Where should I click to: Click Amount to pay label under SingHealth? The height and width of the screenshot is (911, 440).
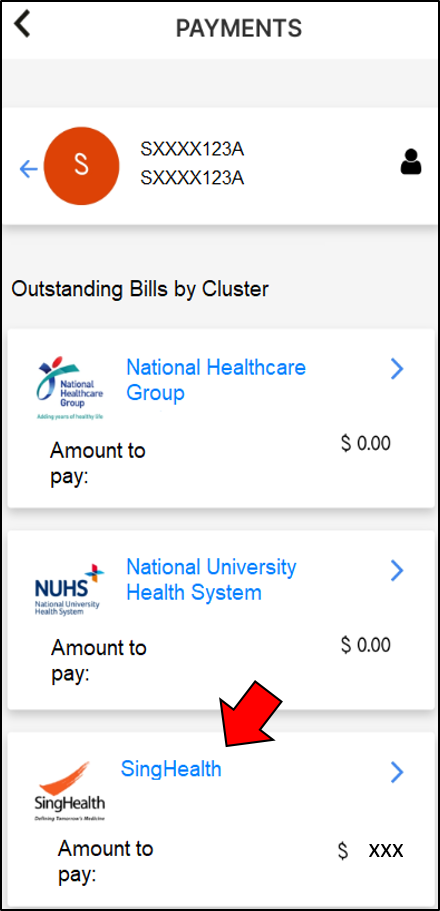coord(105,862)
